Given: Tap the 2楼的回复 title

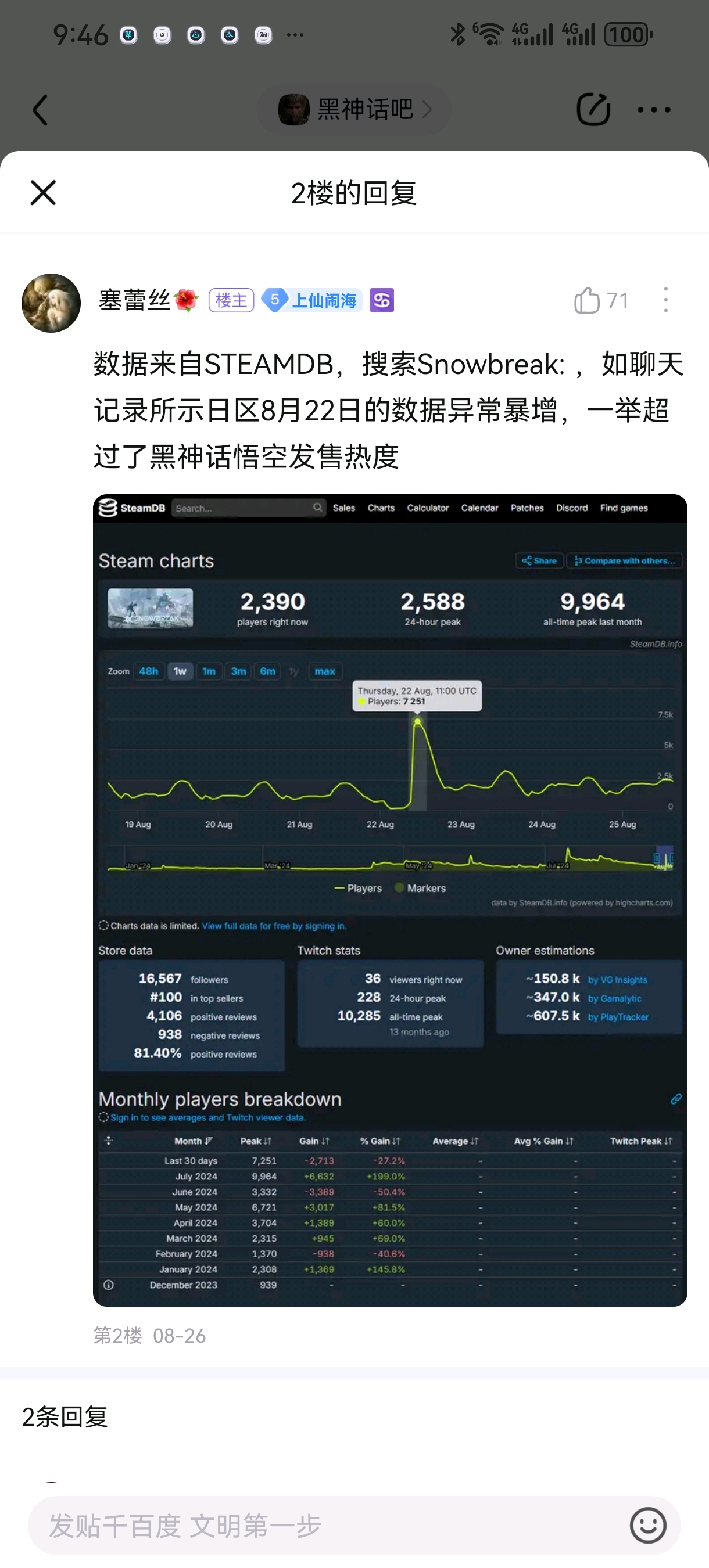Looking at the screenshot, I should click(354, 193).
